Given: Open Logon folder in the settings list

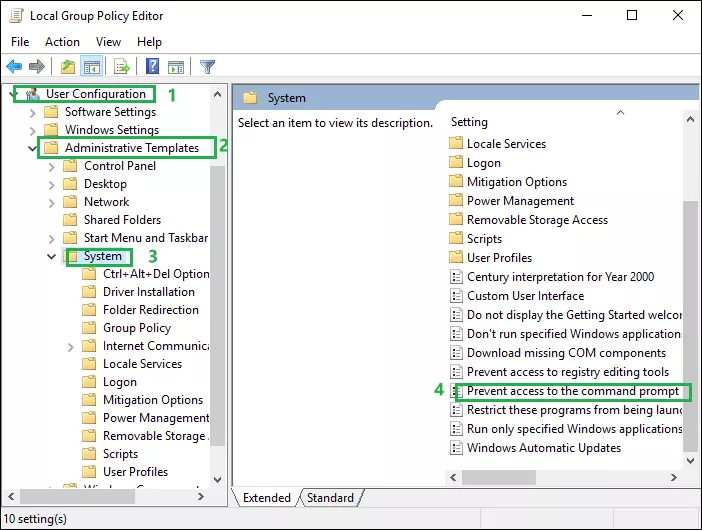Looking at the screenshot, I should pyautogui.click(x=484, y=163).
